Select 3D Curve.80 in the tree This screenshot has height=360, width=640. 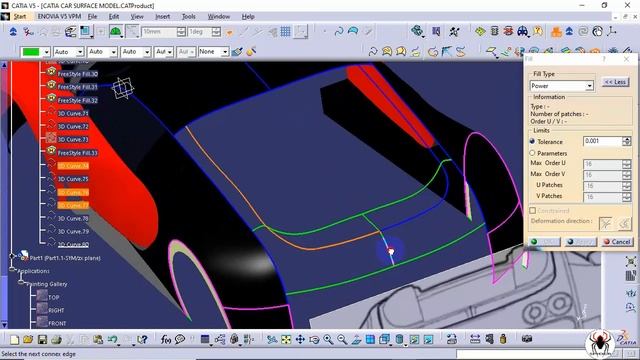[x=73, y=244]
